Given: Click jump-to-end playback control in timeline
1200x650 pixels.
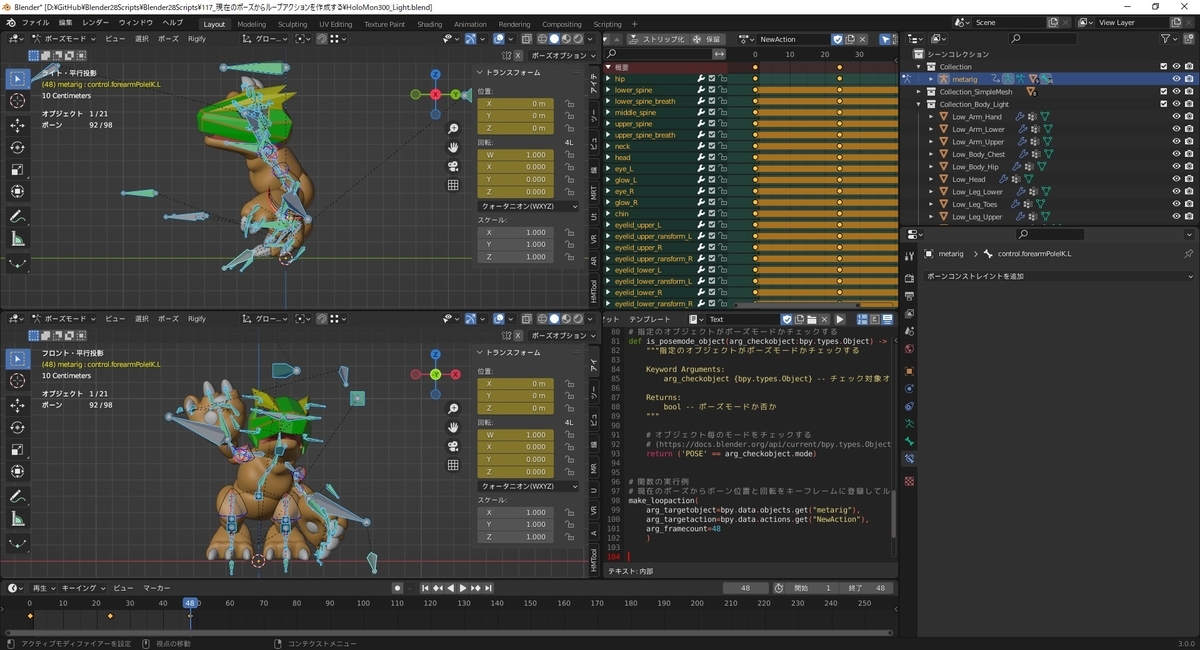Looking at the screenshot, I should pyautogui.click(x=488, y=588).
